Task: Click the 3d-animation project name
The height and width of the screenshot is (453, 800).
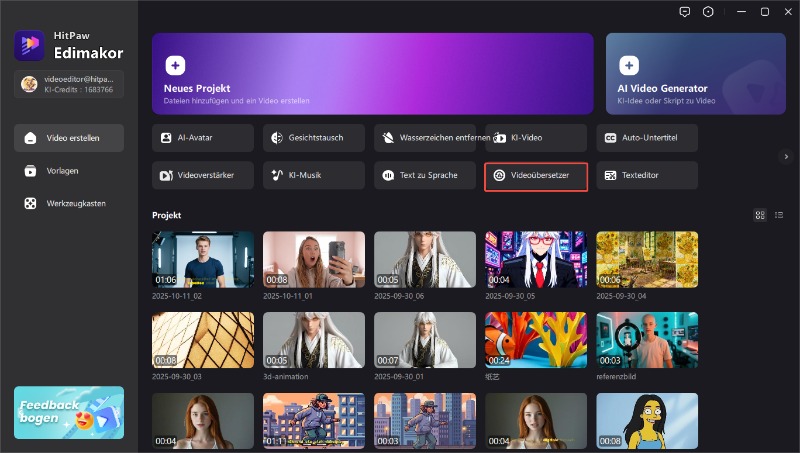Action: (x=286, y=376)
